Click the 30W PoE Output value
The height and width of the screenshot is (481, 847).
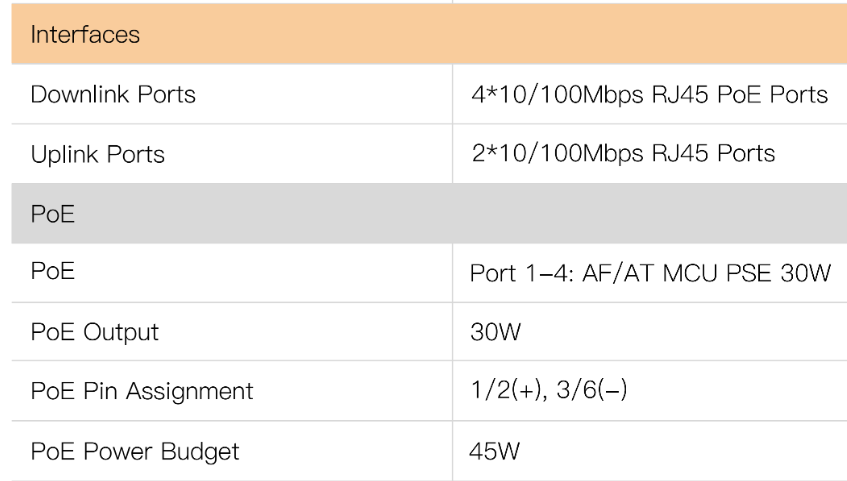pos(495,332)
